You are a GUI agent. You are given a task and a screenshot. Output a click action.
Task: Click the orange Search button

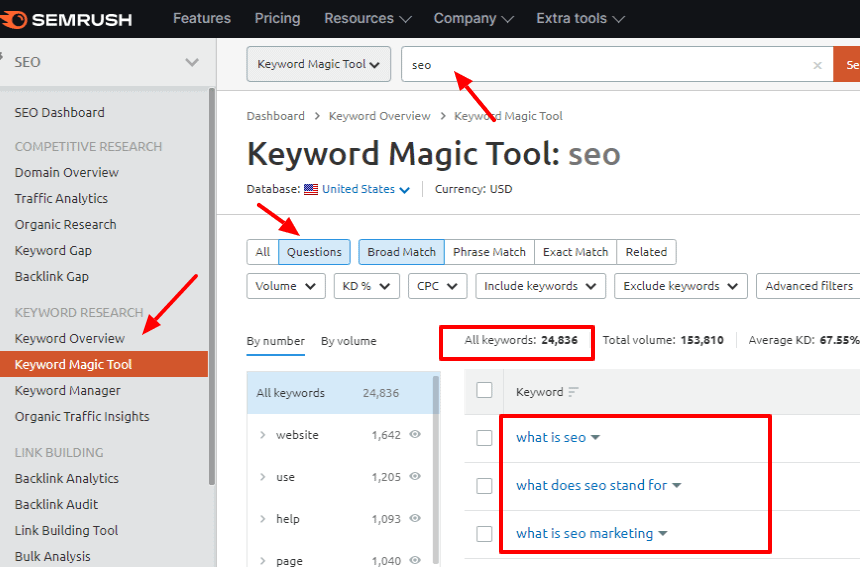847,64
